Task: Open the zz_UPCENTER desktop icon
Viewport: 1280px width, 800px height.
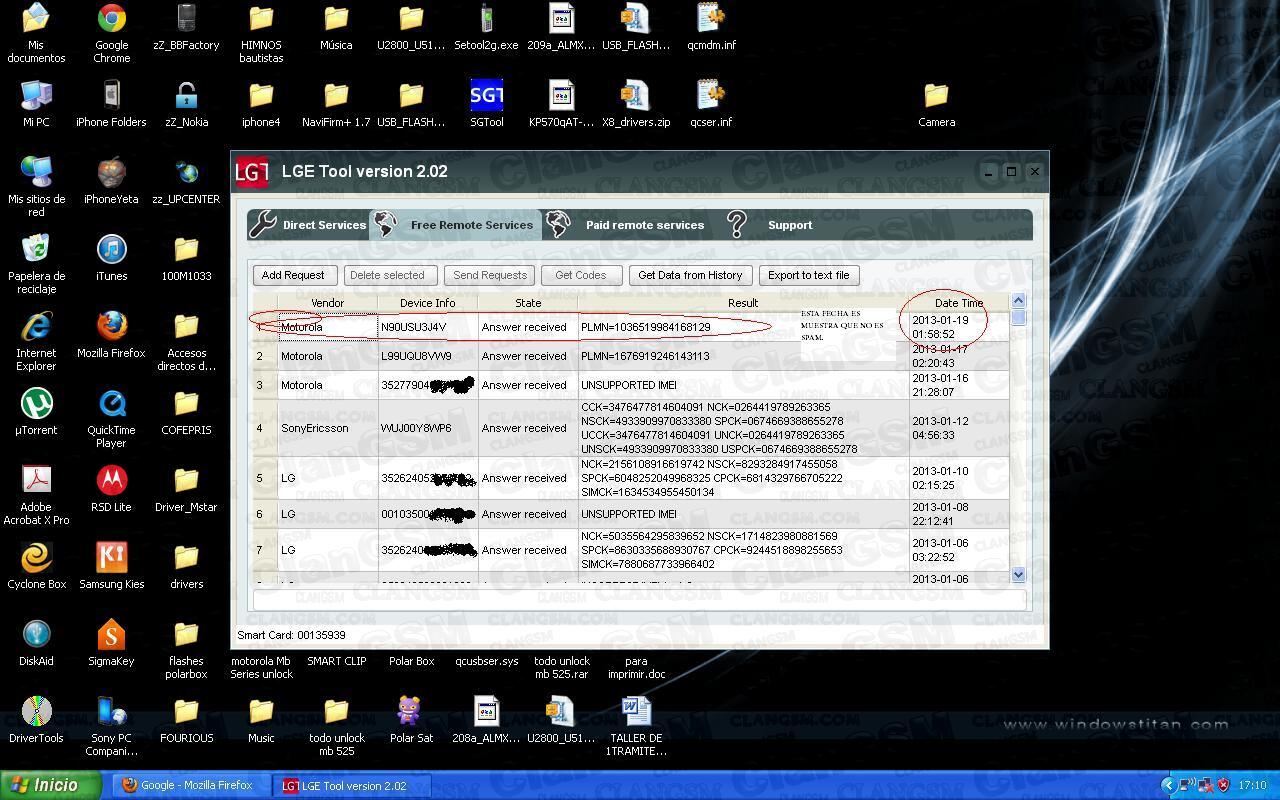Action: (x=186, y=181)
